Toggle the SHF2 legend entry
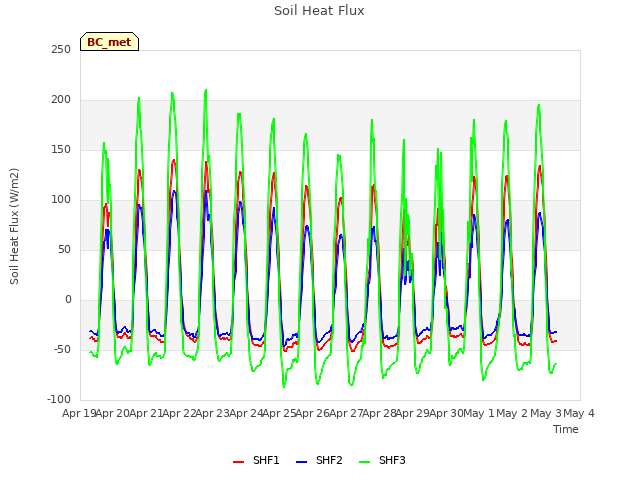Viewport: 640px width, 480px height. coord(319,460)
